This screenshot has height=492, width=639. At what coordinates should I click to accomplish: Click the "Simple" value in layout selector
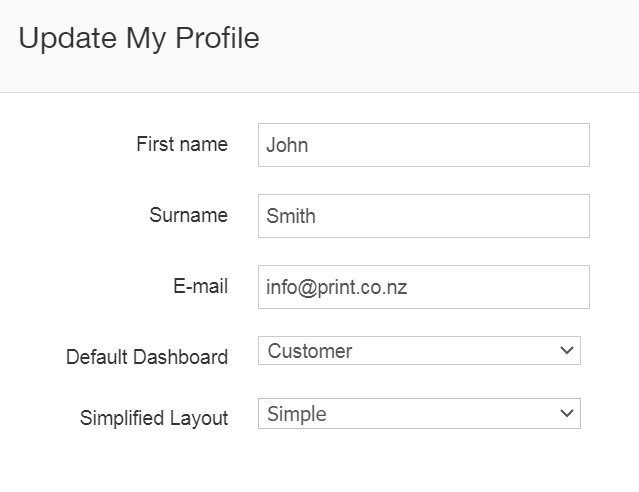pos(297,414)
